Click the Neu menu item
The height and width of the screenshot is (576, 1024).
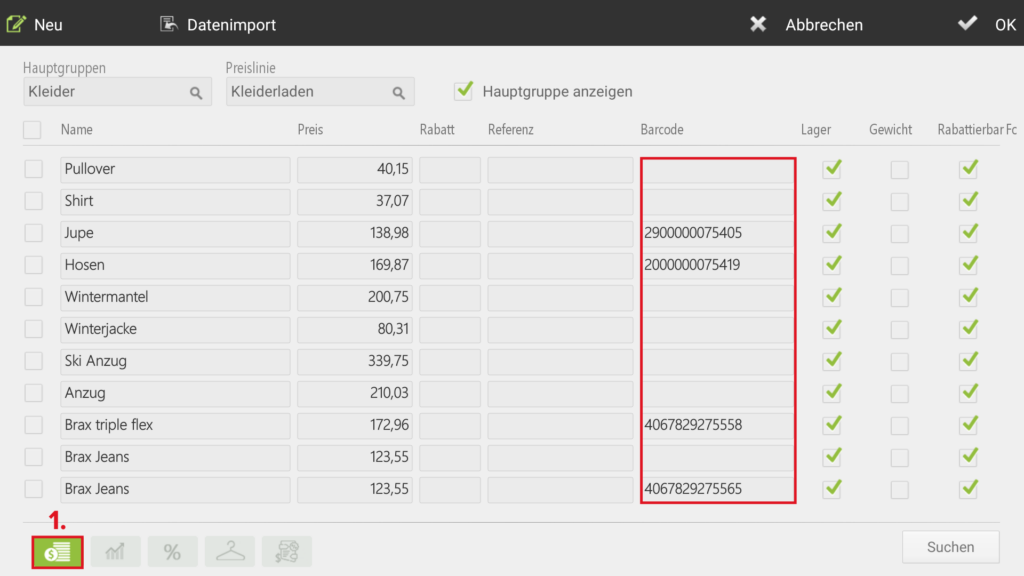pyautogui.click(x=35, y=25)
